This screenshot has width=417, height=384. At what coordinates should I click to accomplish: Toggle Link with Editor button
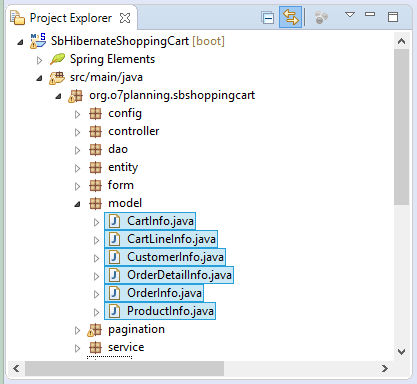point(290,17)
